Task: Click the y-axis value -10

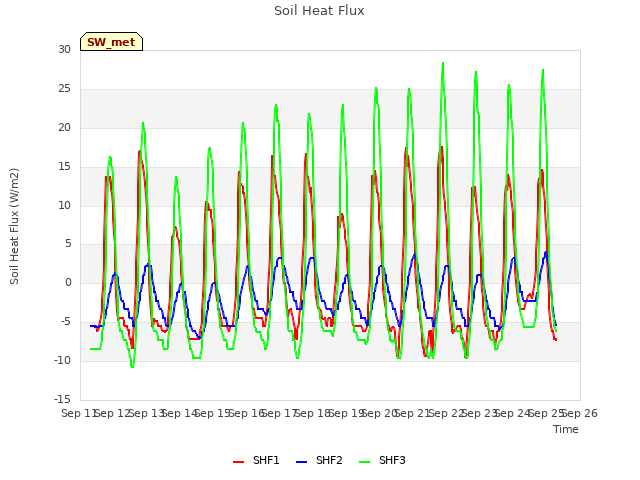Action: (x=62, y=360)
